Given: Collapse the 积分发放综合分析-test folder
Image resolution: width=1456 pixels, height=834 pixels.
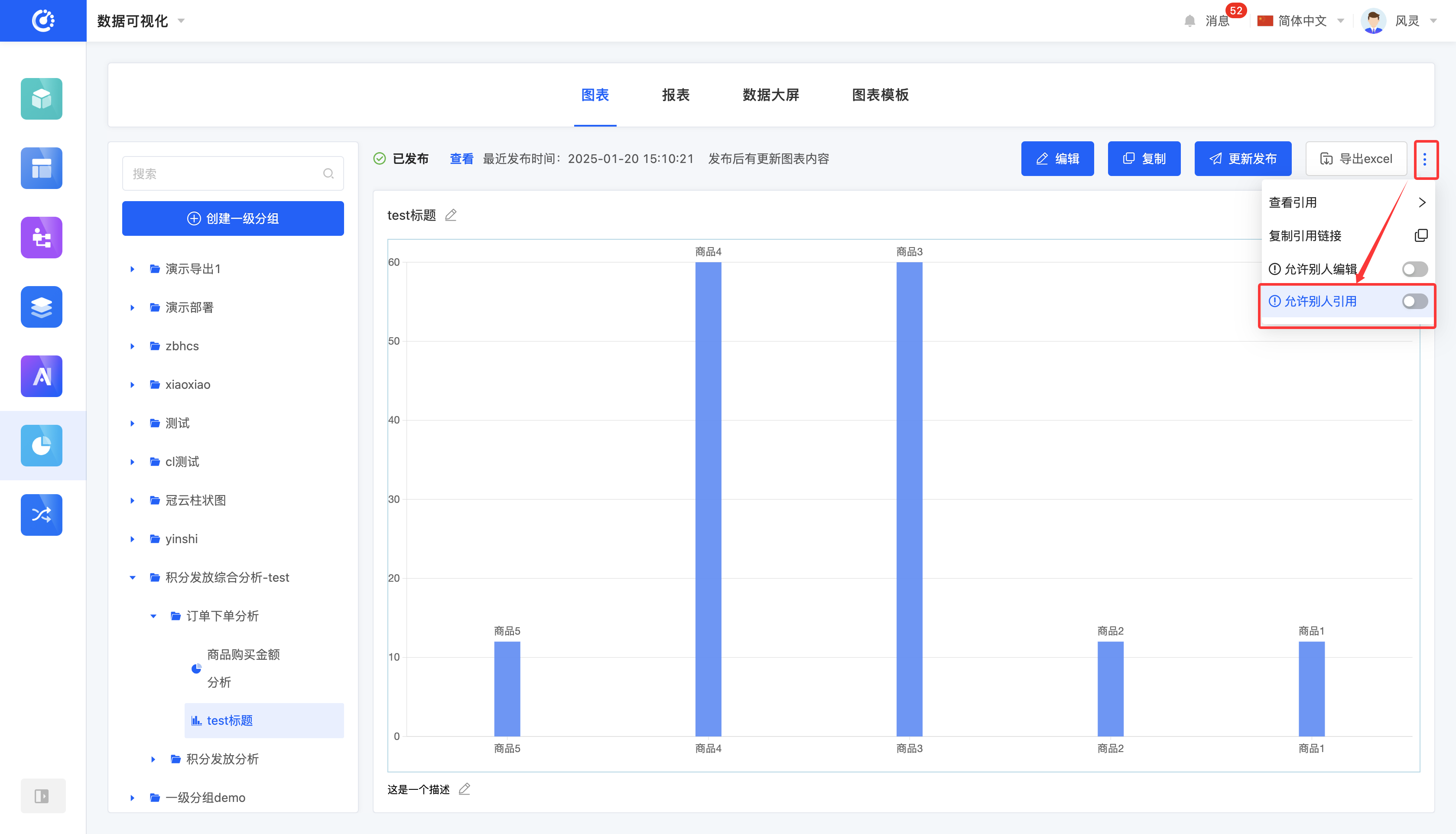Looking at the screenshot, I should tap(132, 577).
